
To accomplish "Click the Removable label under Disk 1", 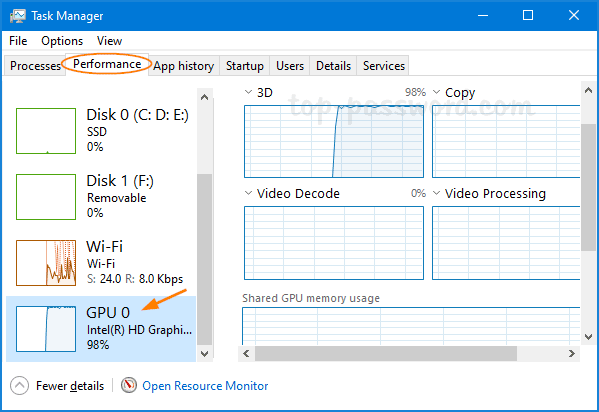I will pos(117,198).
